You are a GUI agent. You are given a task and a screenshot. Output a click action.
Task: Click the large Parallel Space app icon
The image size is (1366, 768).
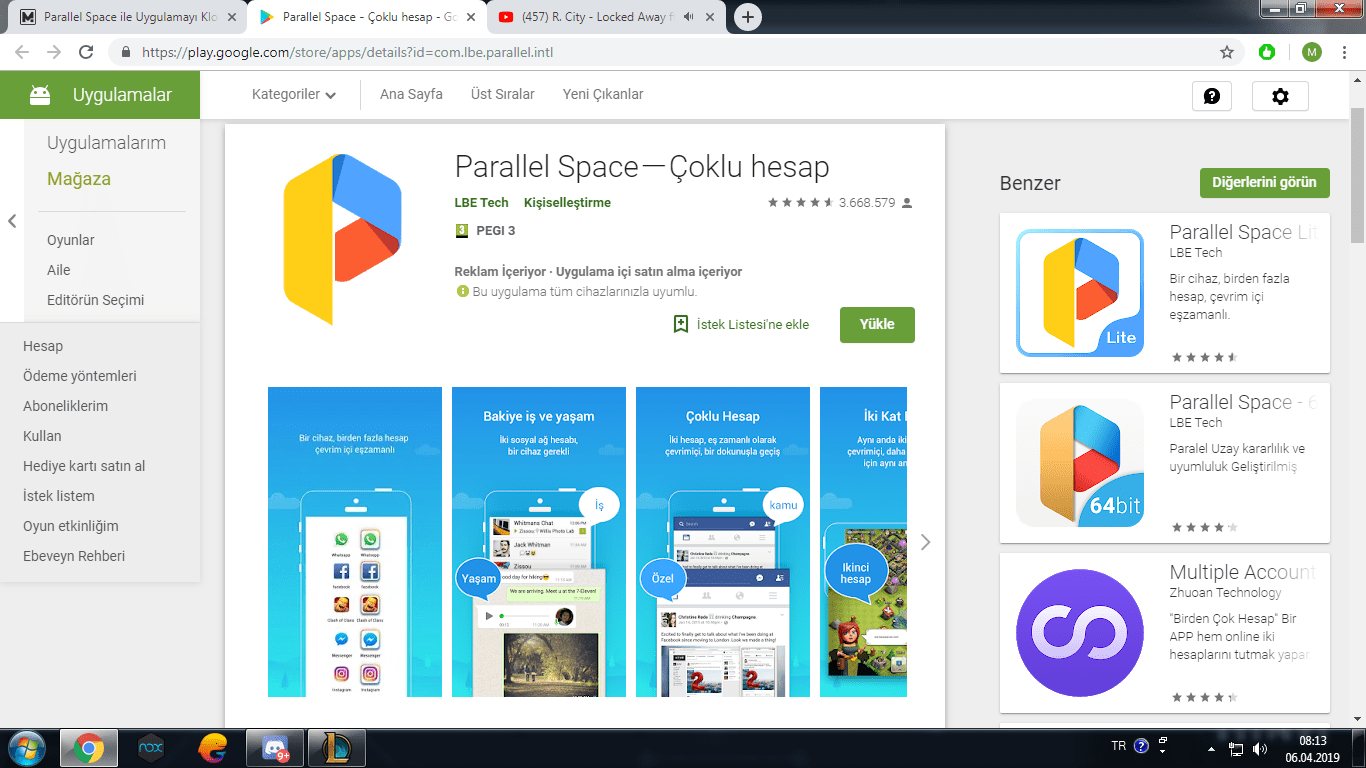tap(342, 240)
